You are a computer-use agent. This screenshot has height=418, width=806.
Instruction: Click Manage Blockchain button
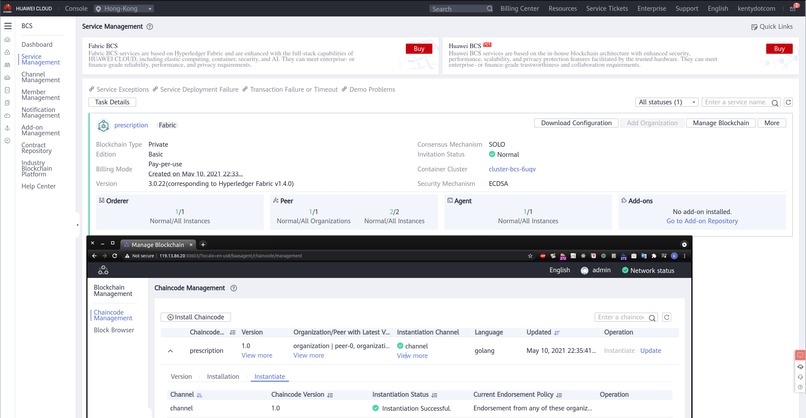[x=721, y=123]
